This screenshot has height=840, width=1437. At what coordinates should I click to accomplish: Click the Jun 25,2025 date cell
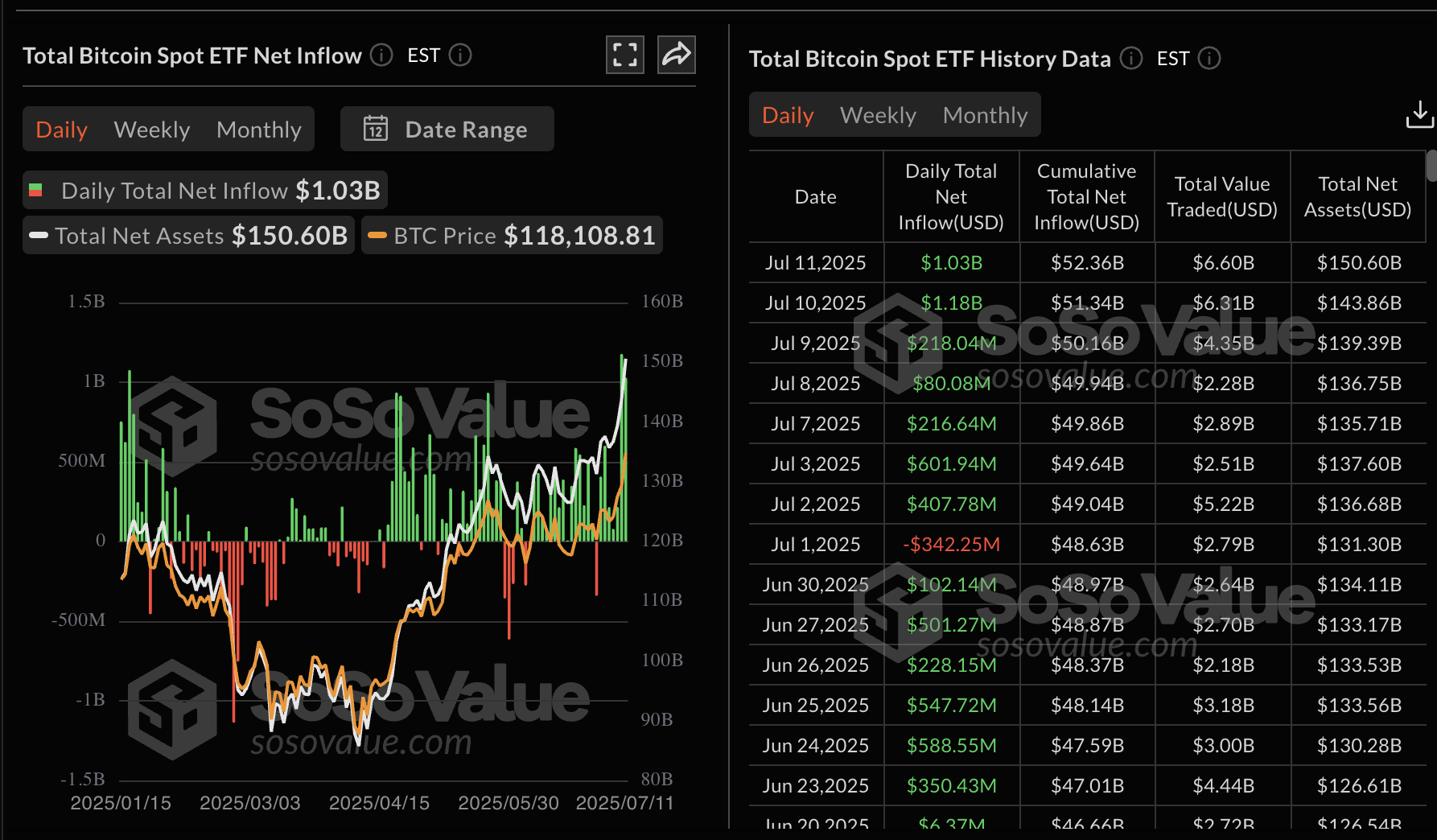tap(816, 705)
